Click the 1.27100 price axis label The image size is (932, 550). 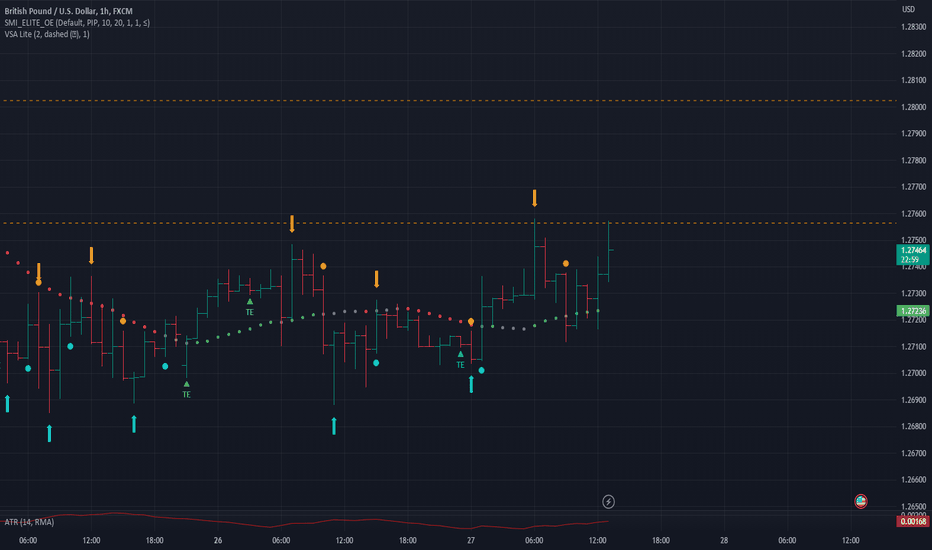914,347
